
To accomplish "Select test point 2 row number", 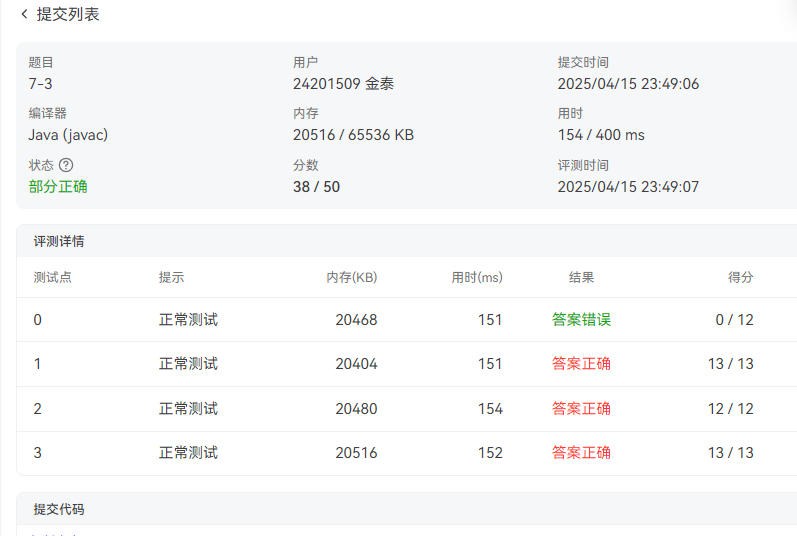I will [x=38, y=408].
